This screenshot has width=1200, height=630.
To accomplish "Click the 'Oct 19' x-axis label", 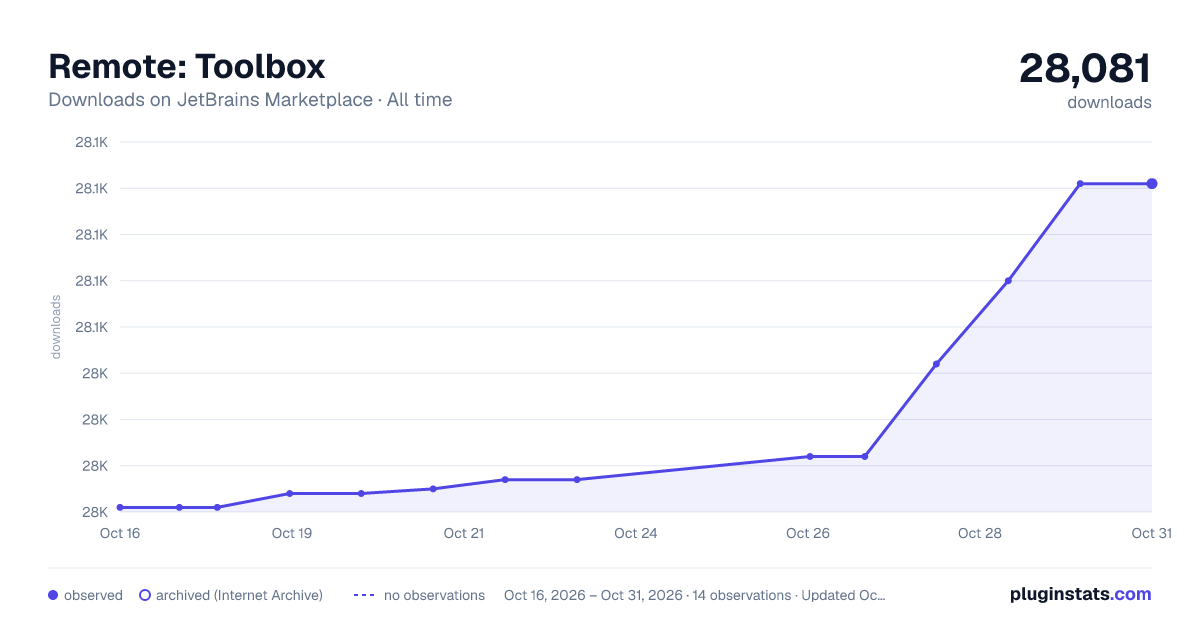I will (292, 533).
